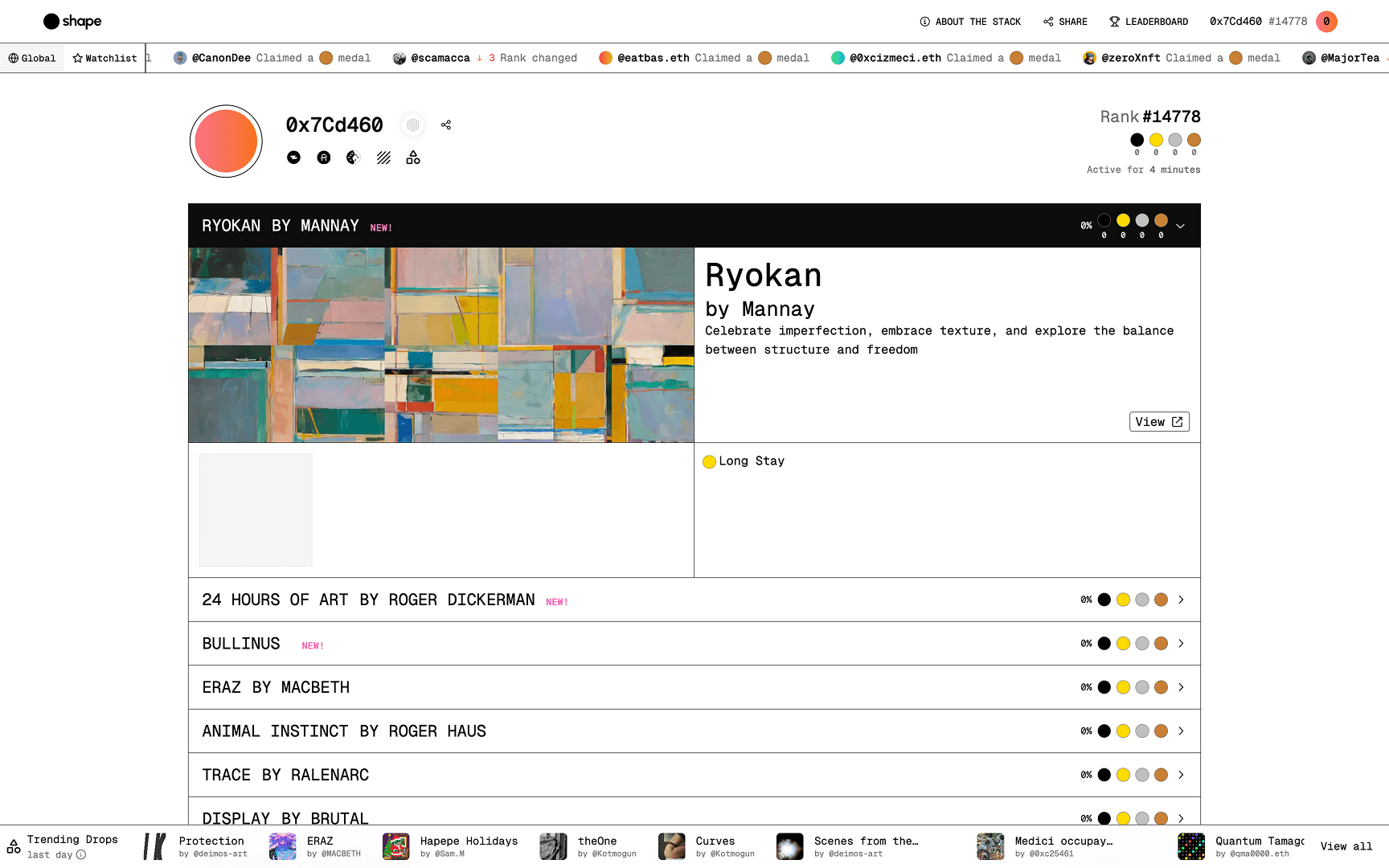Click the empty gray placeholder tile under Ryokan
1389x868 pixels.
click(x=256, y=510)
